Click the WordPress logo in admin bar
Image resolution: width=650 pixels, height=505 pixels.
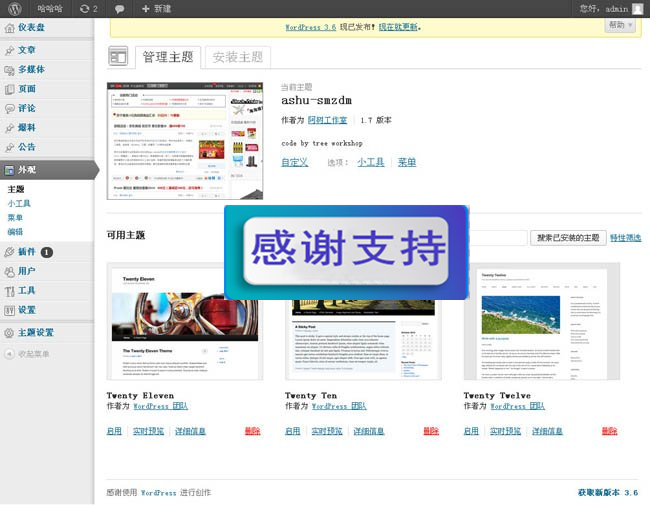click(x=15, y=9)
